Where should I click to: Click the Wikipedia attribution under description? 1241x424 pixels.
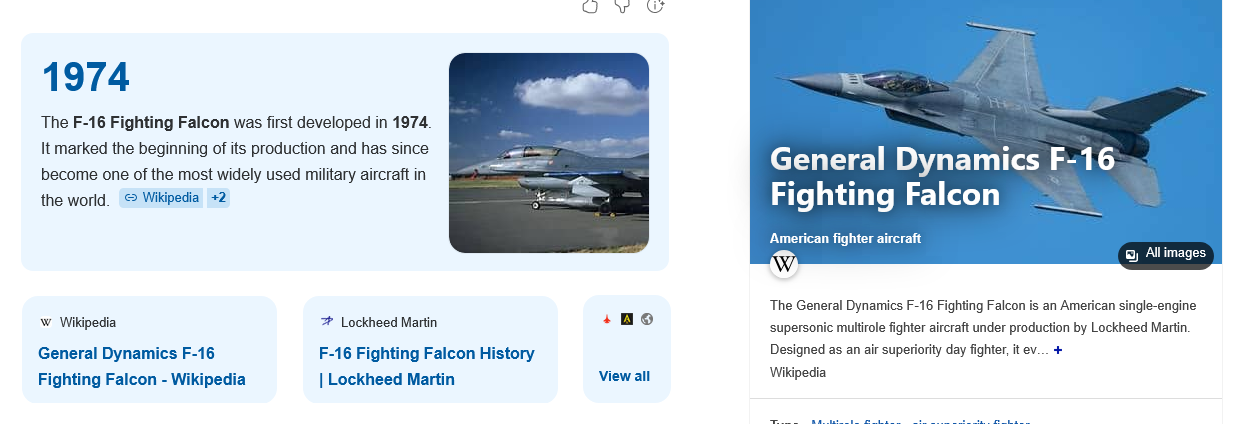pos(798,372)
